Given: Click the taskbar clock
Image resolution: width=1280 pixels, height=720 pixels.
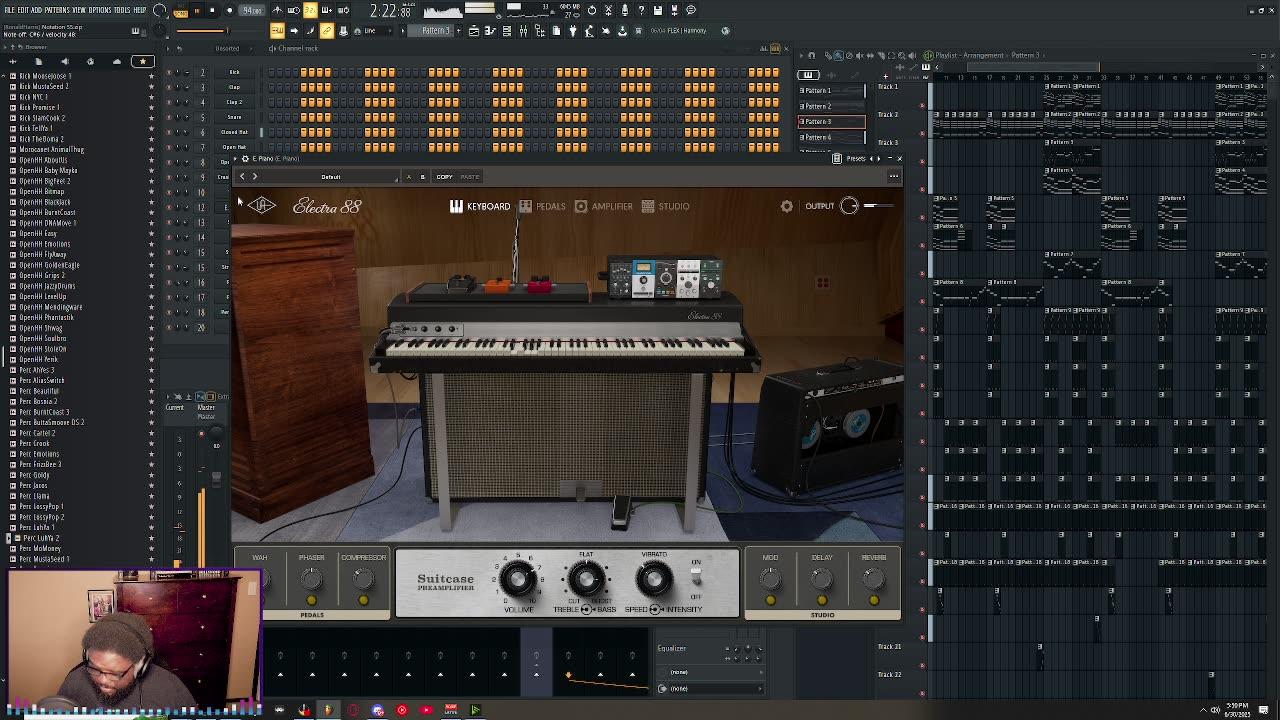Looking at the screenshot, I should [1237, 710].
